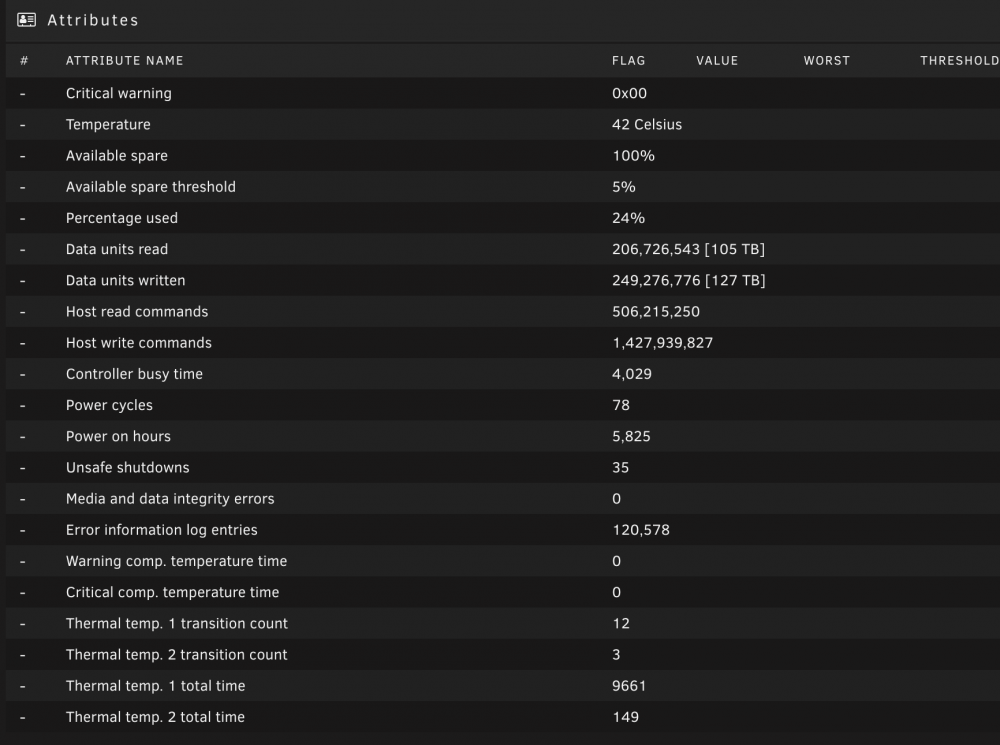Click the 120,578 error log value
The image size is (1000, 745).
coord(641,530)
